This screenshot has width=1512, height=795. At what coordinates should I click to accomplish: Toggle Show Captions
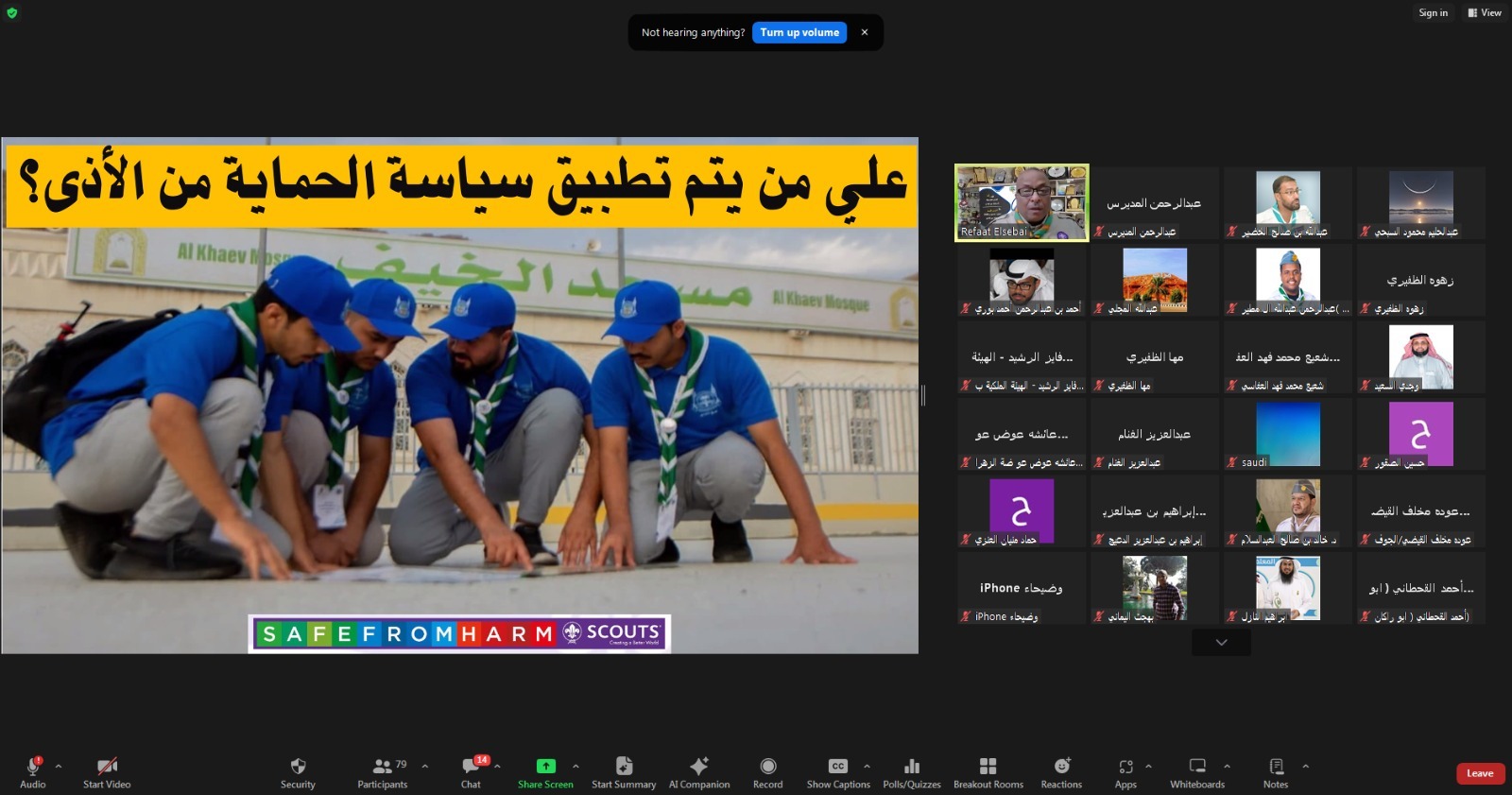837,767
